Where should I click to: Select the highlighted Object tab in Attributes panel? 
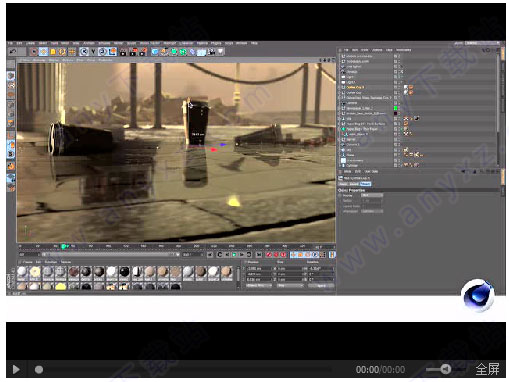pyautogui.click(x=365, y=184)
